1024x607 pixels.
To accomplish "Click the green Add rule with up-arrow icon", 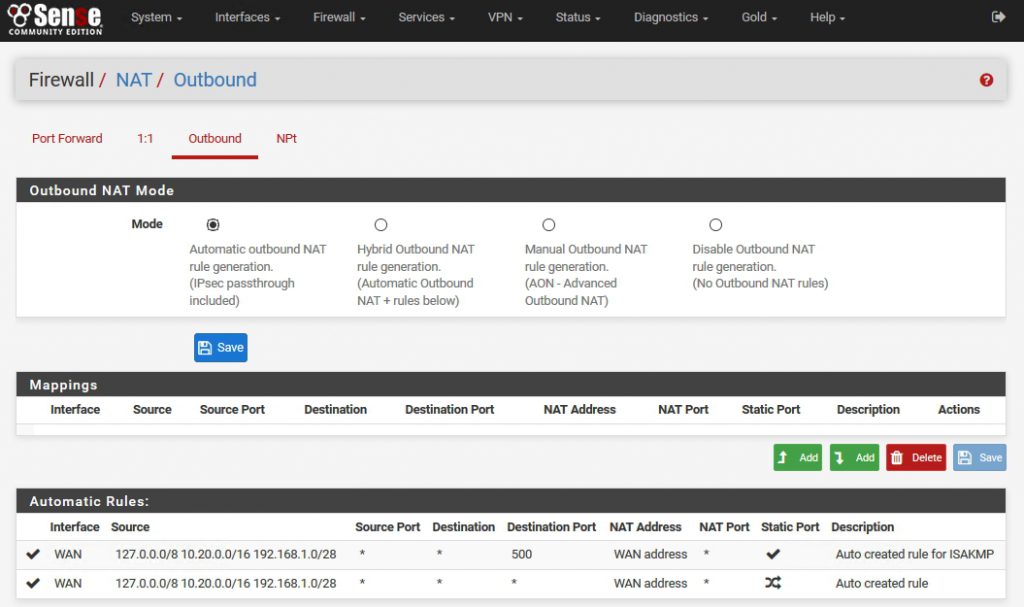I will point(797,457).
